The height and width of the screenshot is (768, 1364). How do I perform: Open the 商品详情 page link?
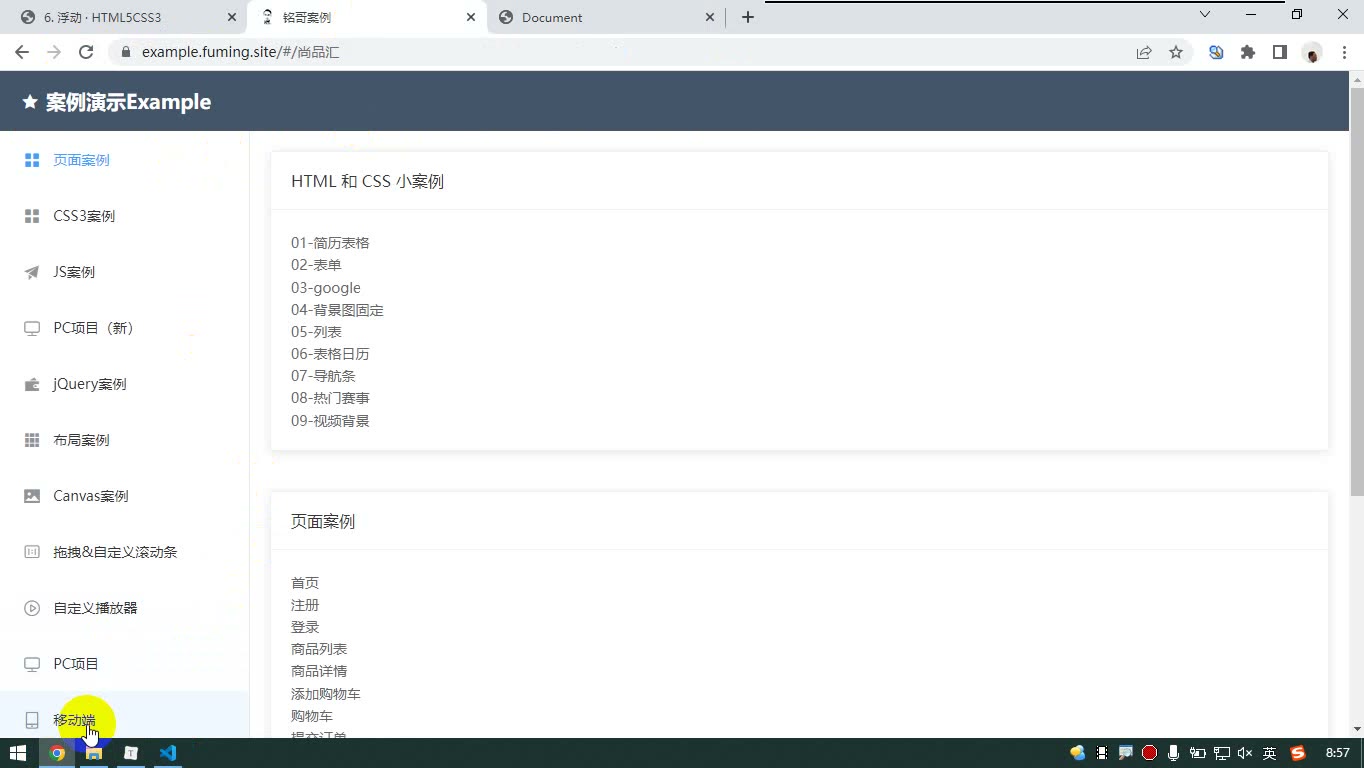pyautogui.click(x=319, y=671)
